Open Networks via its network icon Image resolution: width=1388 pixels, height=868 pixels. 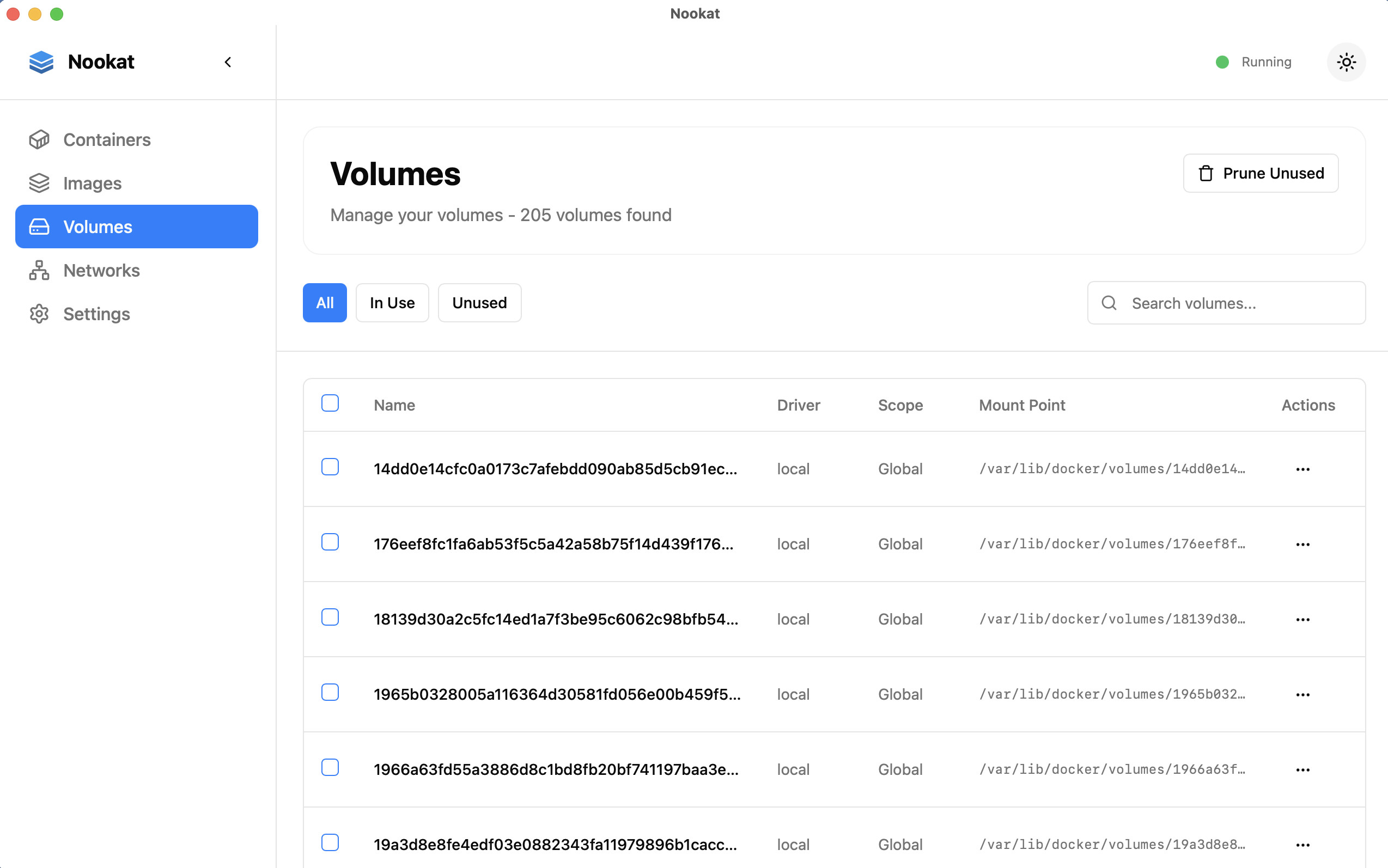39,271
